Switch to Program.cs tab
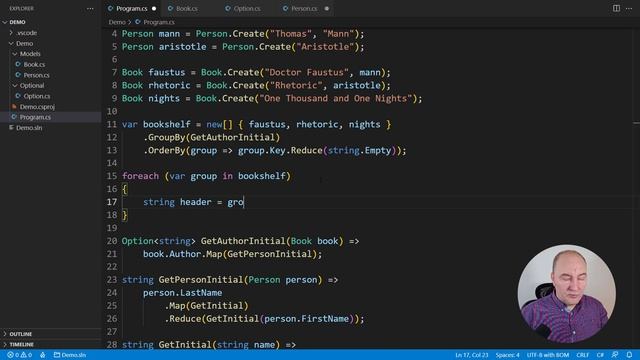Image resolution: width=640 pixels, height=360 pixels. tap(131, 9)
